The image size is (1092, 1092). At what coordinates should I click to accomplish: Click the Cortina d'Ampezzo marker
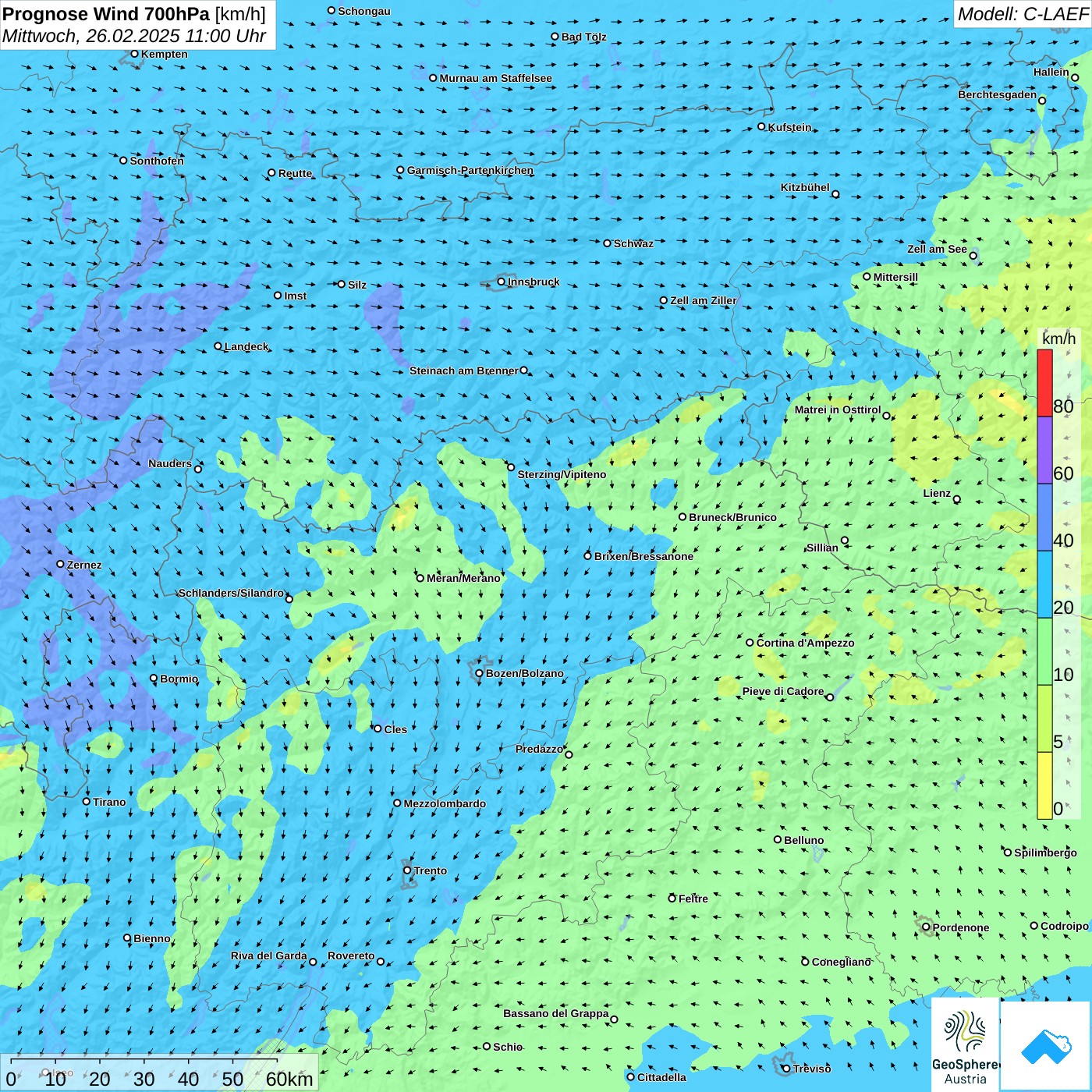750,643
